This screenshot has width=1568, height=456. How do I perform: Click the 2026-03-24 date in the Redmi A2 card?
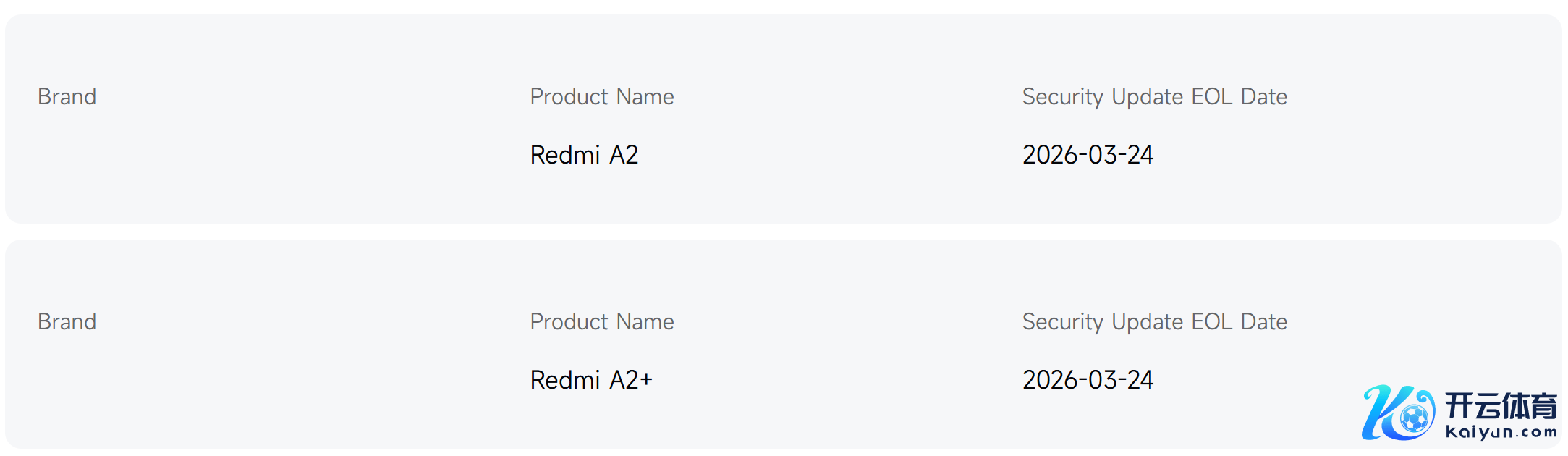point(1088,155)
